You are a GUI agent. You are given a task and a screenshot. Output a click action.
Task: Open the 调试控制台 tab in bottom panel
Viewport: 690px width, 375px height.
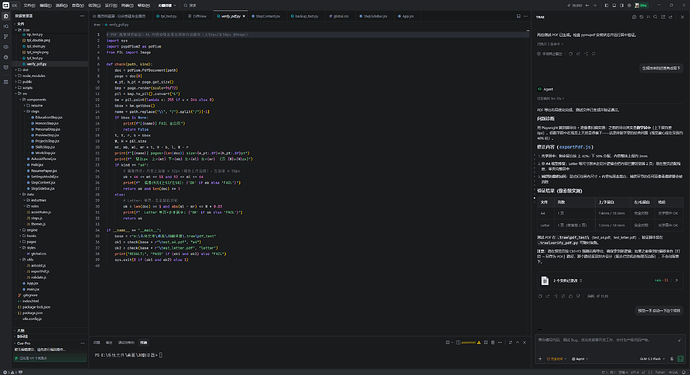tap(126, 342)
